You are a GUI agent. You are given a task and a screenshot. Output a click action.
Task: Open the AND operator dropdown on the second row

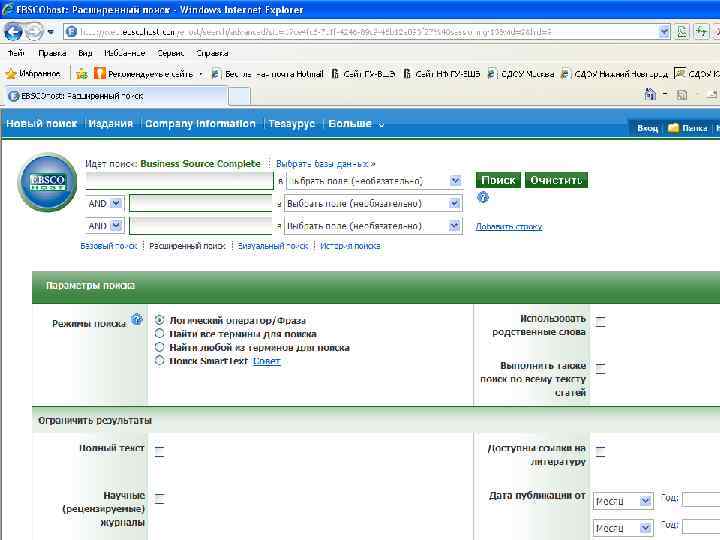[105, 203]
